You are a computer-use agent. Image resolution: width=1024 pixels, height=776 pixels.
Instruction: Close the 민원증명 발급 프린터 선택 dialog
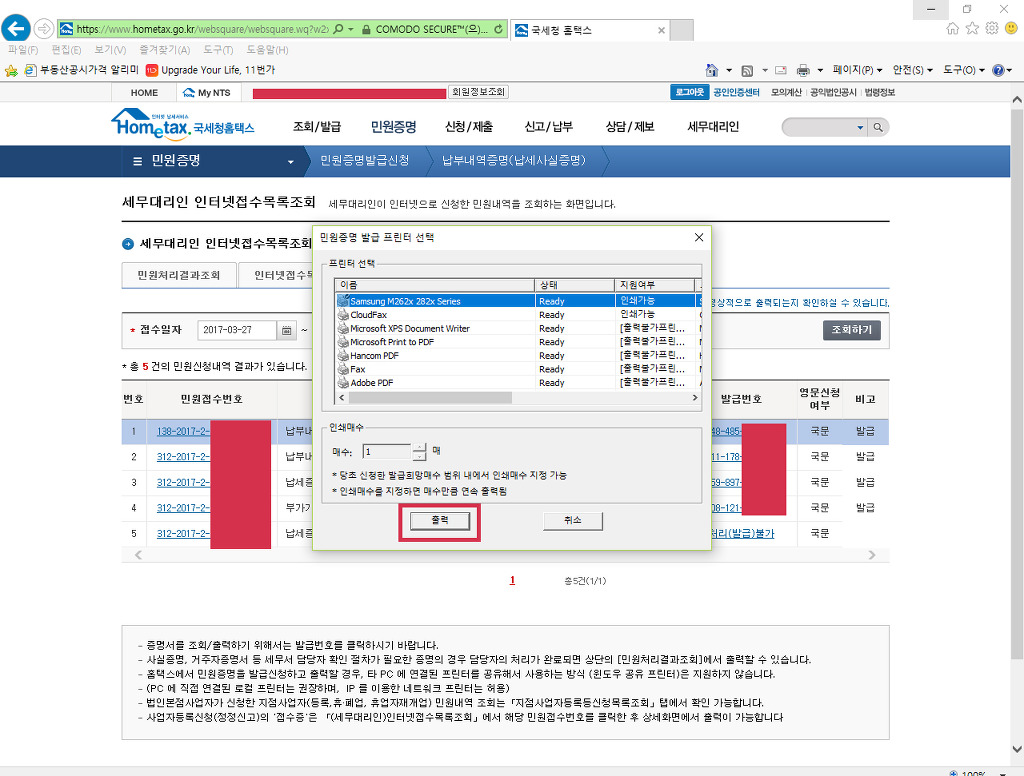coord(699,237)
